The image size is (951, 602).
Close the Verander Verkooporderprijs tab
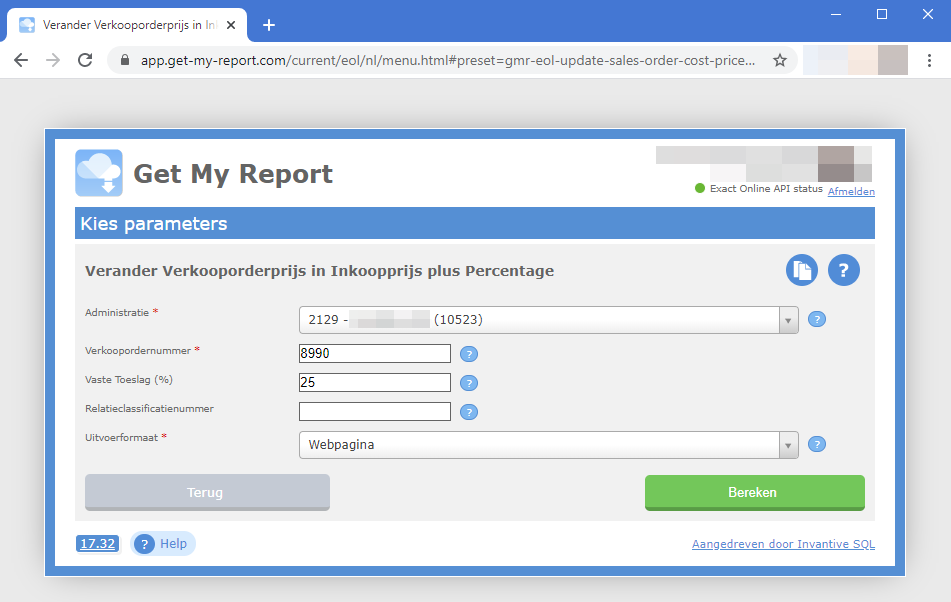231,25
